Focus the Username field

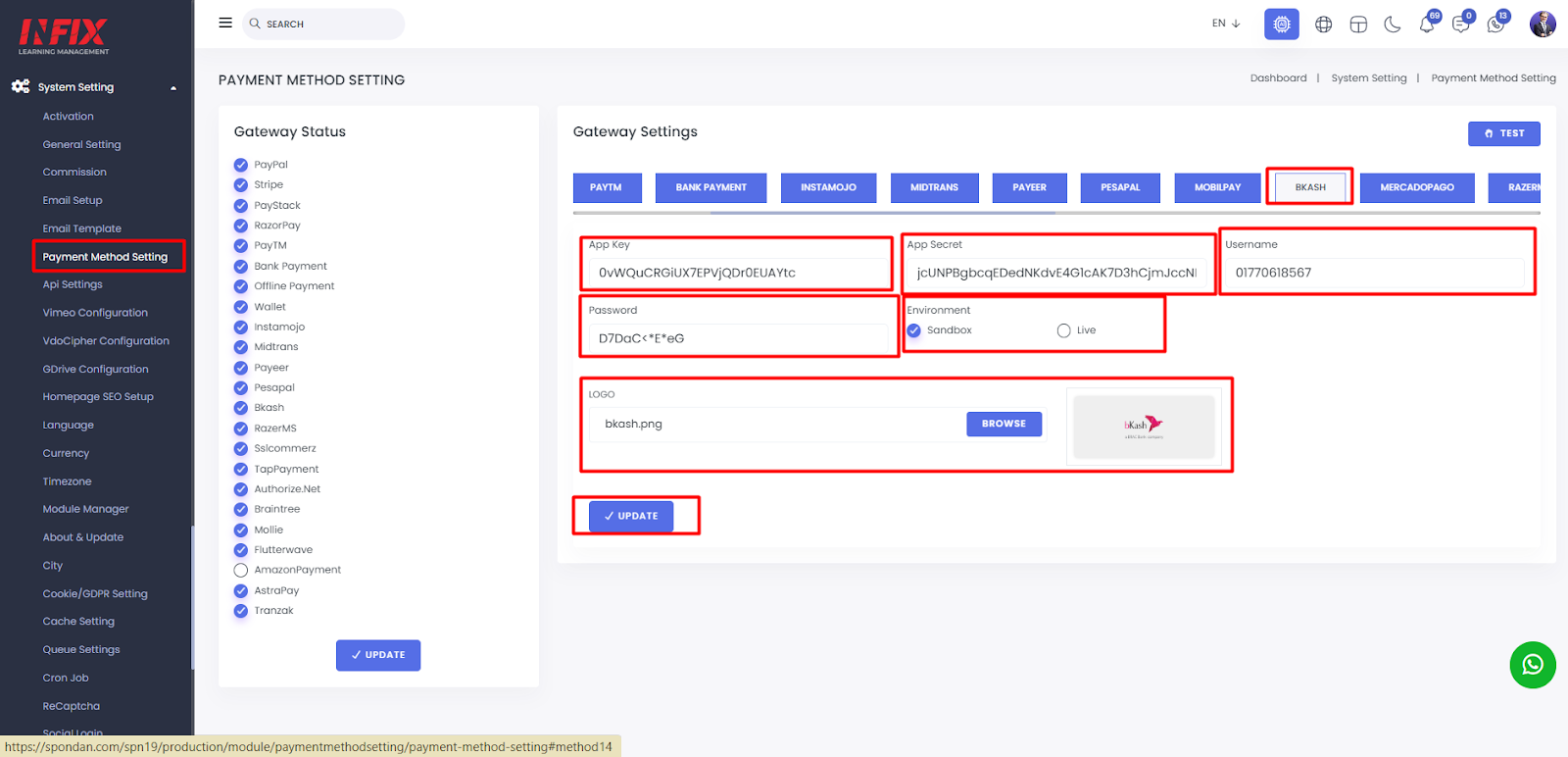point(1375,273)
